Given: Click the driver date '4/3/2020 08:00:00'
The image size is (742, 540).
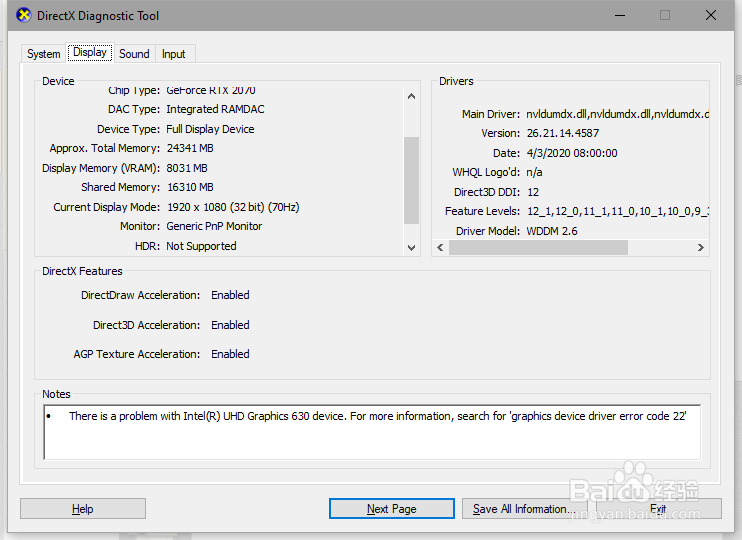Looking at the screenshot, I should (572, 153).
